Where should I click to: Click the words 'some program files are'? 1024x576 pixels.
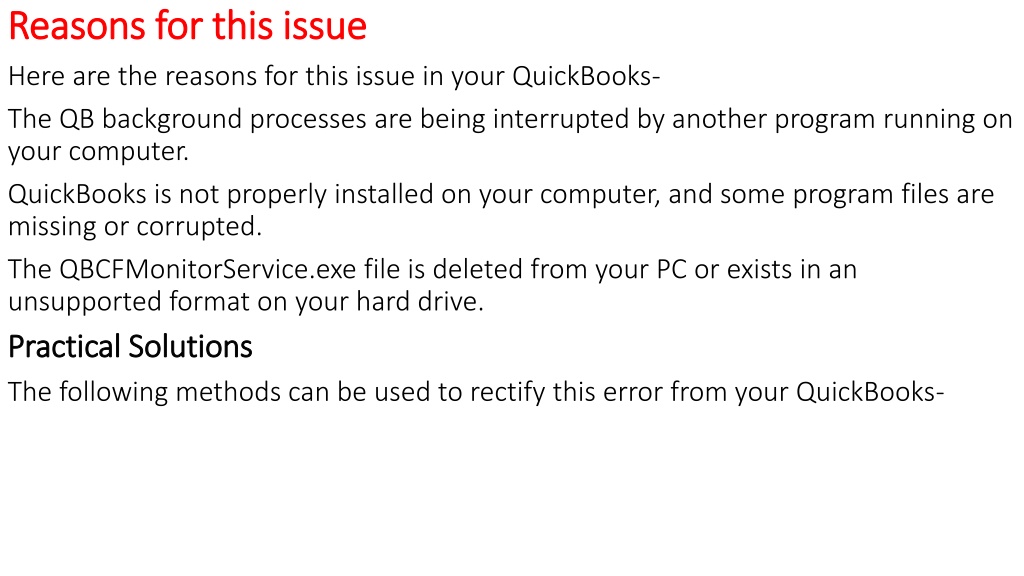coord(857,195)
